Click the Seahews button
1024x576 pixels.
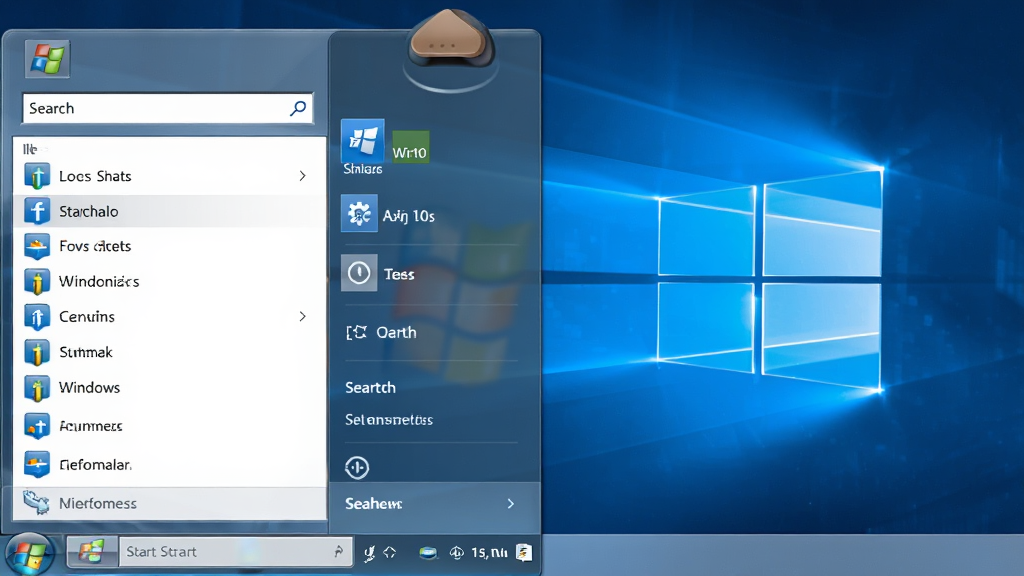(434, 504)
